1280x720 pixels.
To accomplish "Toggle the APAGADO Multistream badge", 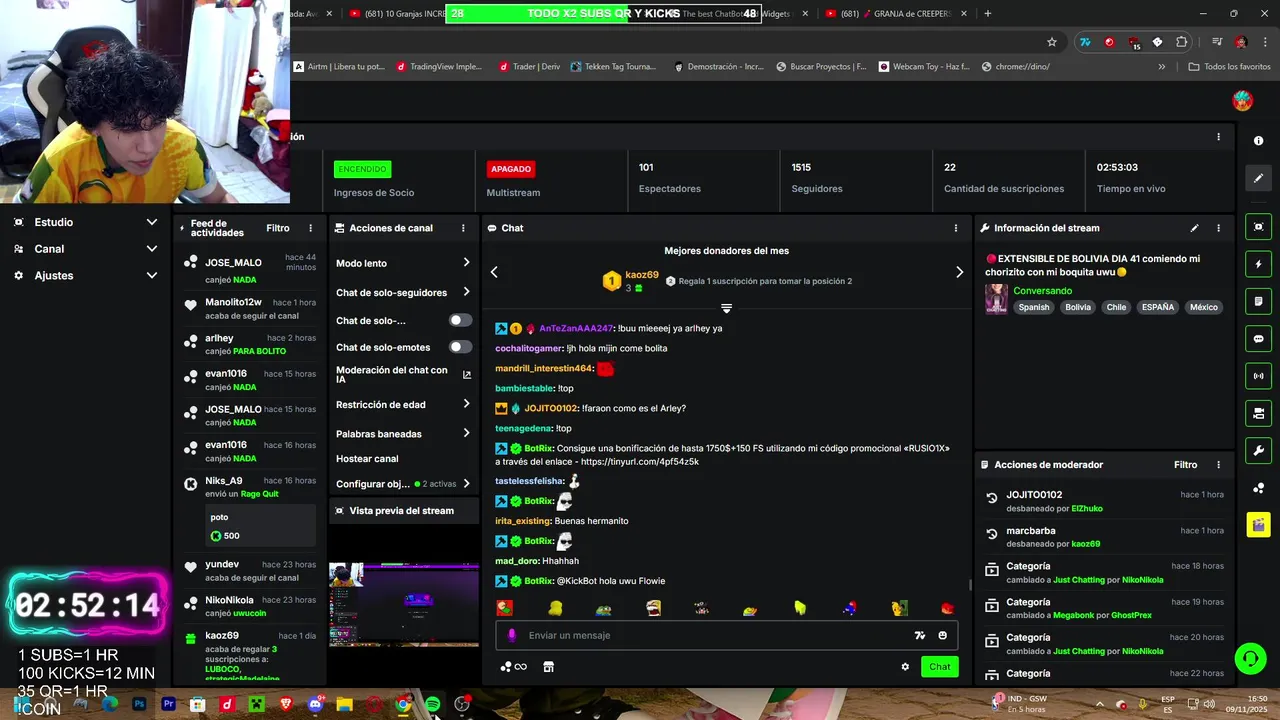I will click(x=511, y=169).
